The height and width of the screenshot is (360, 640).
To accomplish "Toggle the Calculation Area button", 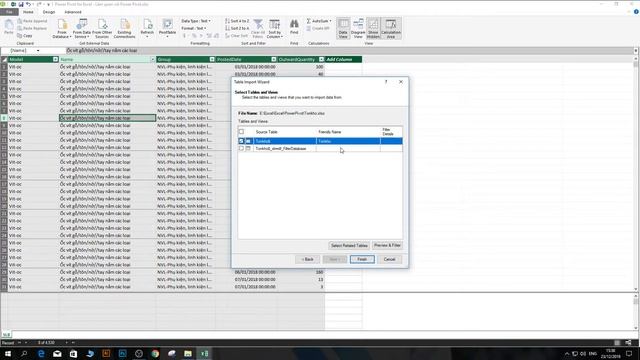I will (391, 29).
